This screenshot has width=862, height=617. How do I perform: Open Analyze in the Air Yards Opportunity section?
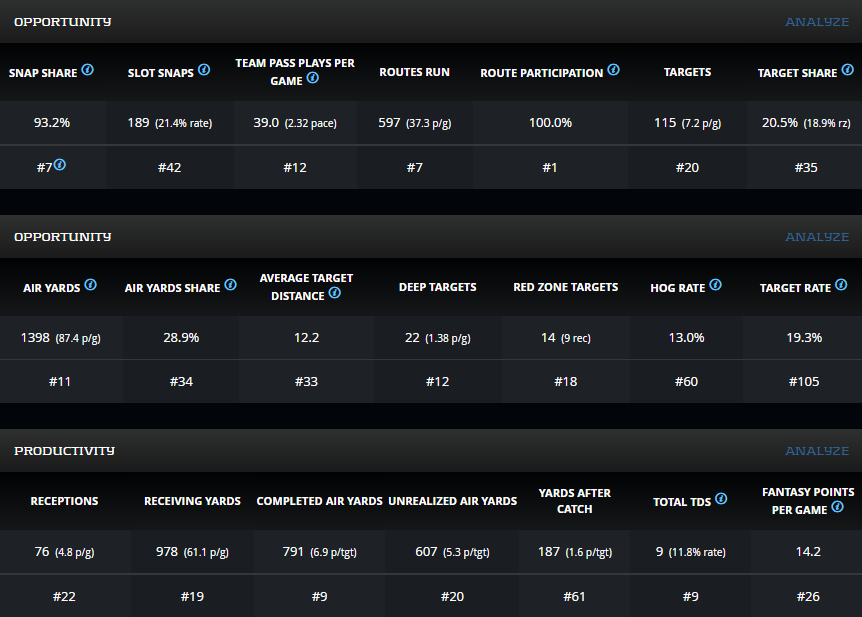pyautogui.click(x=817, y=237)
